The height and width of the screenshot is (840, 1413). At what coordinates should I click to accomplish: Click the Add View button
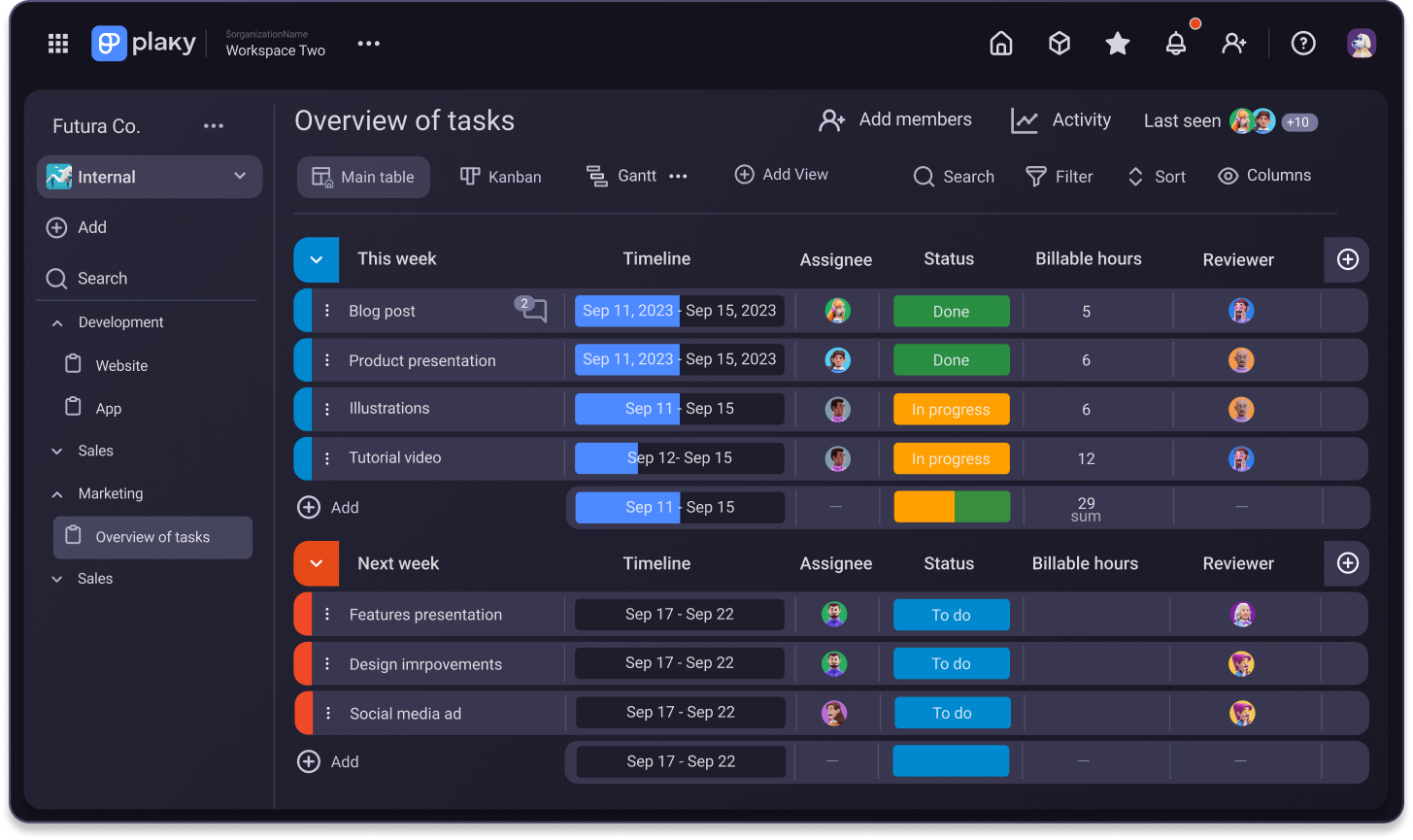pos(781,174)
